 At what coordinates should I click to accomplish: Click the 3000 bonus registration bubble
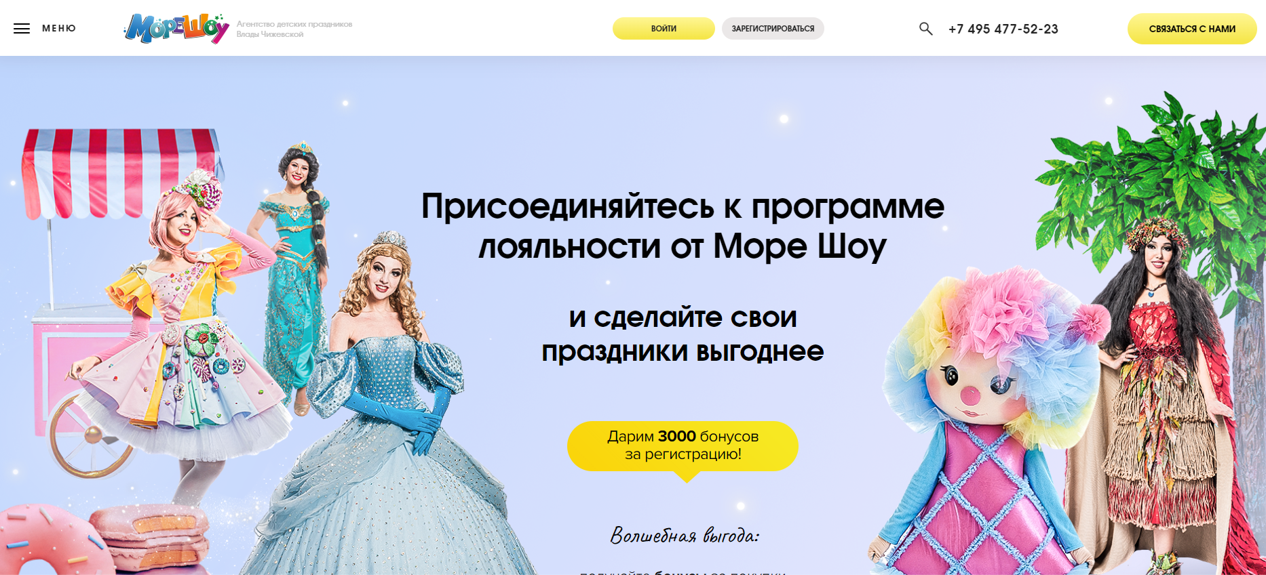pos(683,446)
